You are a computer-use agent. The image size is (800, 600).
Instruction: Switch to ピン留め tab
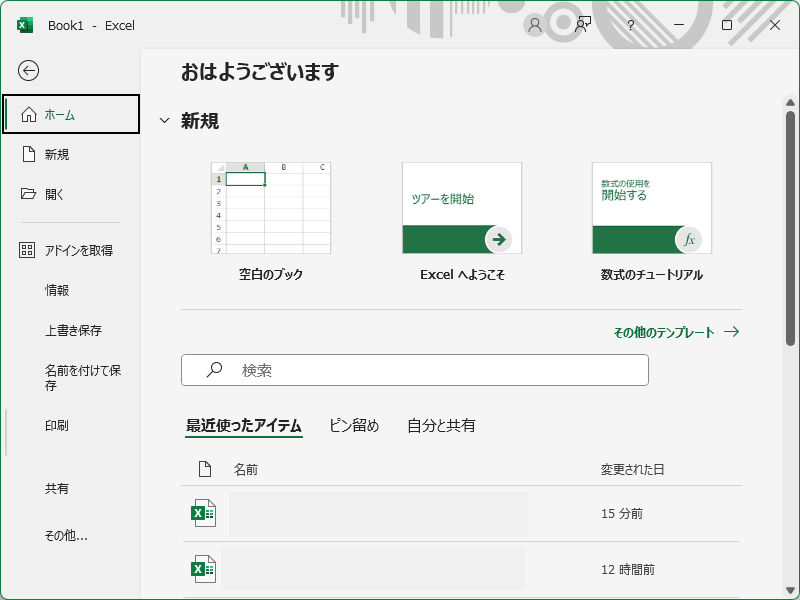click(354, 426)
